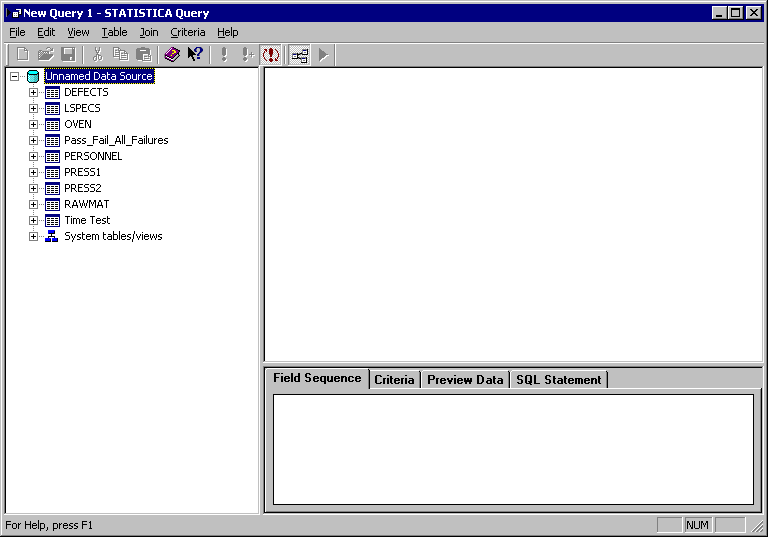Expand the OVEN table node

coord(33,124)
